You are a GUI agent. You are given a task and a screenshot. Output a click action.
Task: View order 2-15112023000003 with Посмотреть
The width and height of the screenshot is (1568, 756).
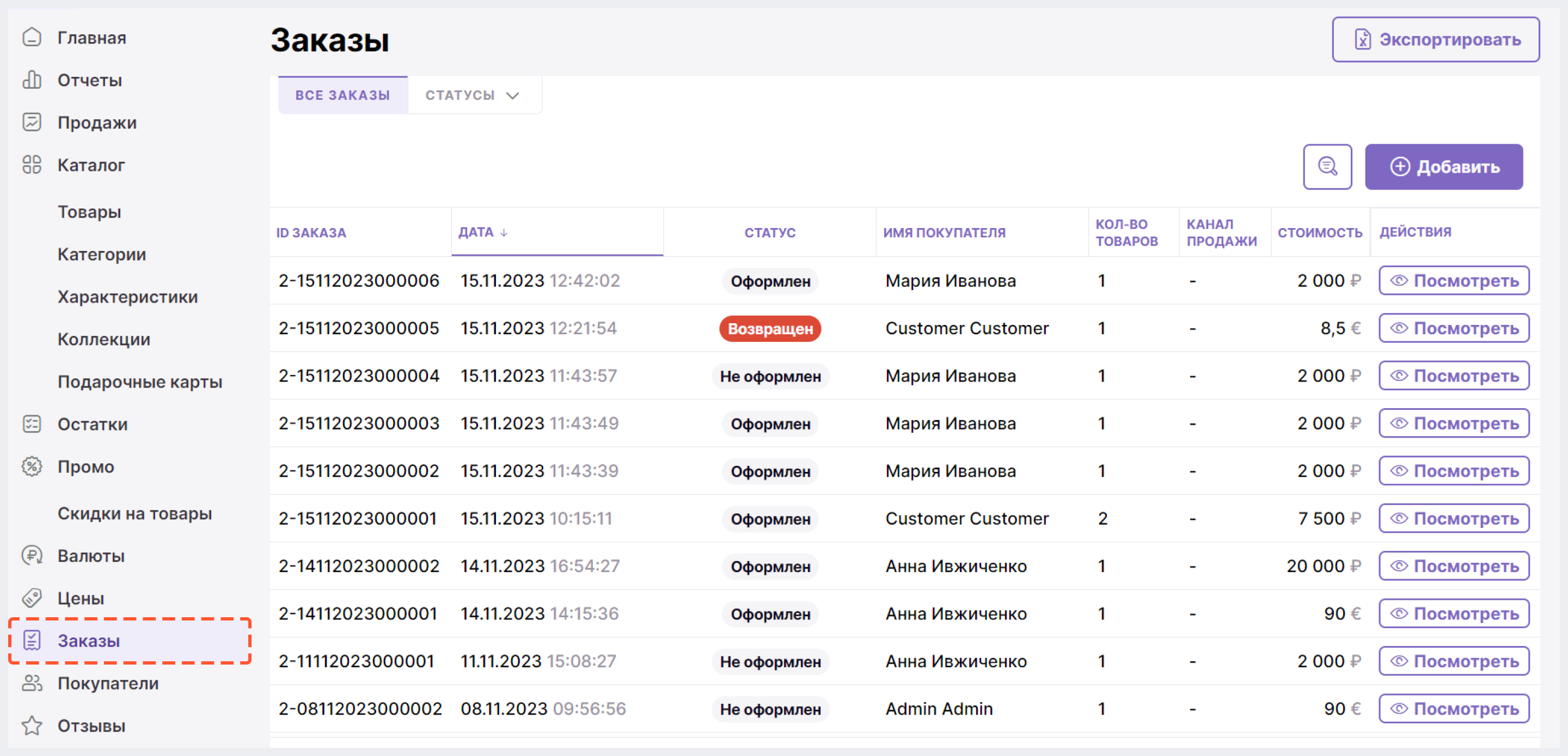click(x=1454, y=423)
